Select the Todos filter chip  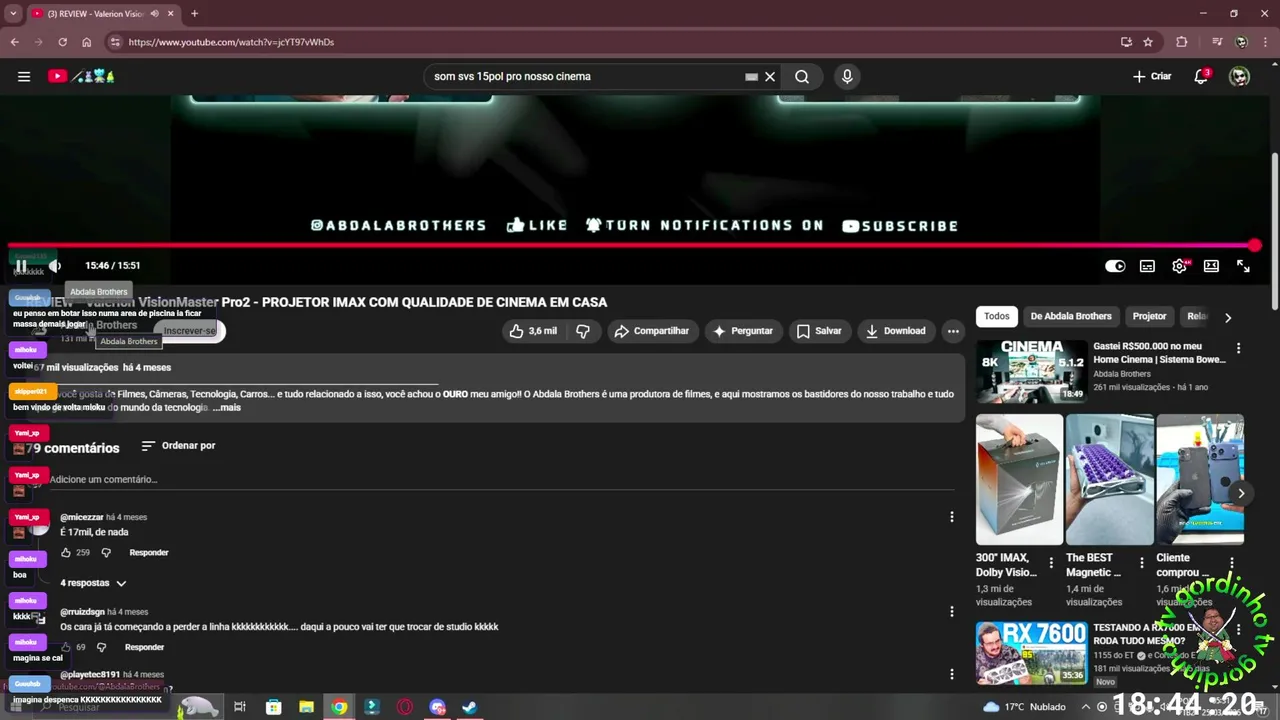point(997,316)
